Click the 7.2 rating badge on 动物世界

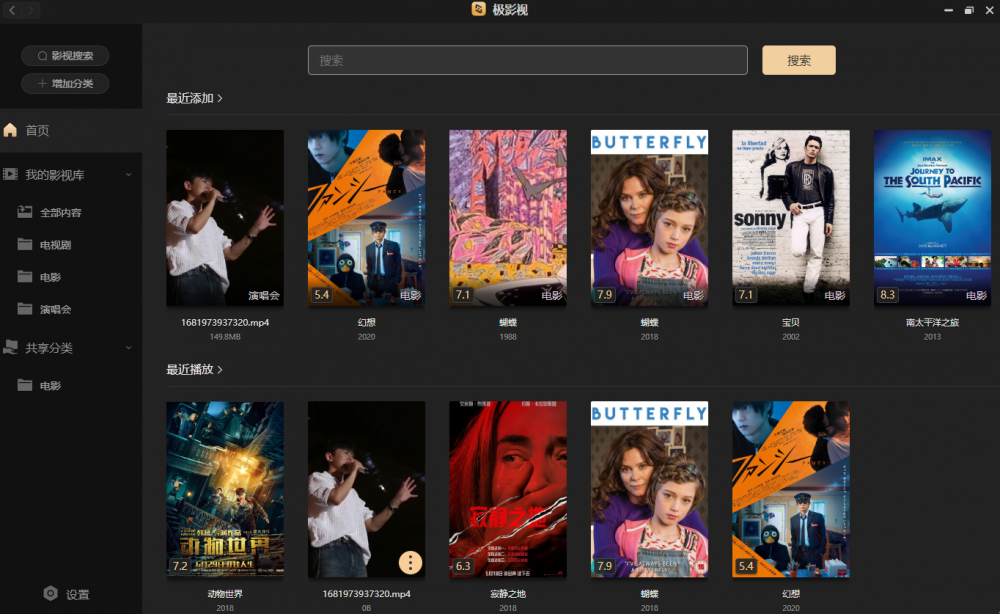pyautogui.click(x=180, y=566)
